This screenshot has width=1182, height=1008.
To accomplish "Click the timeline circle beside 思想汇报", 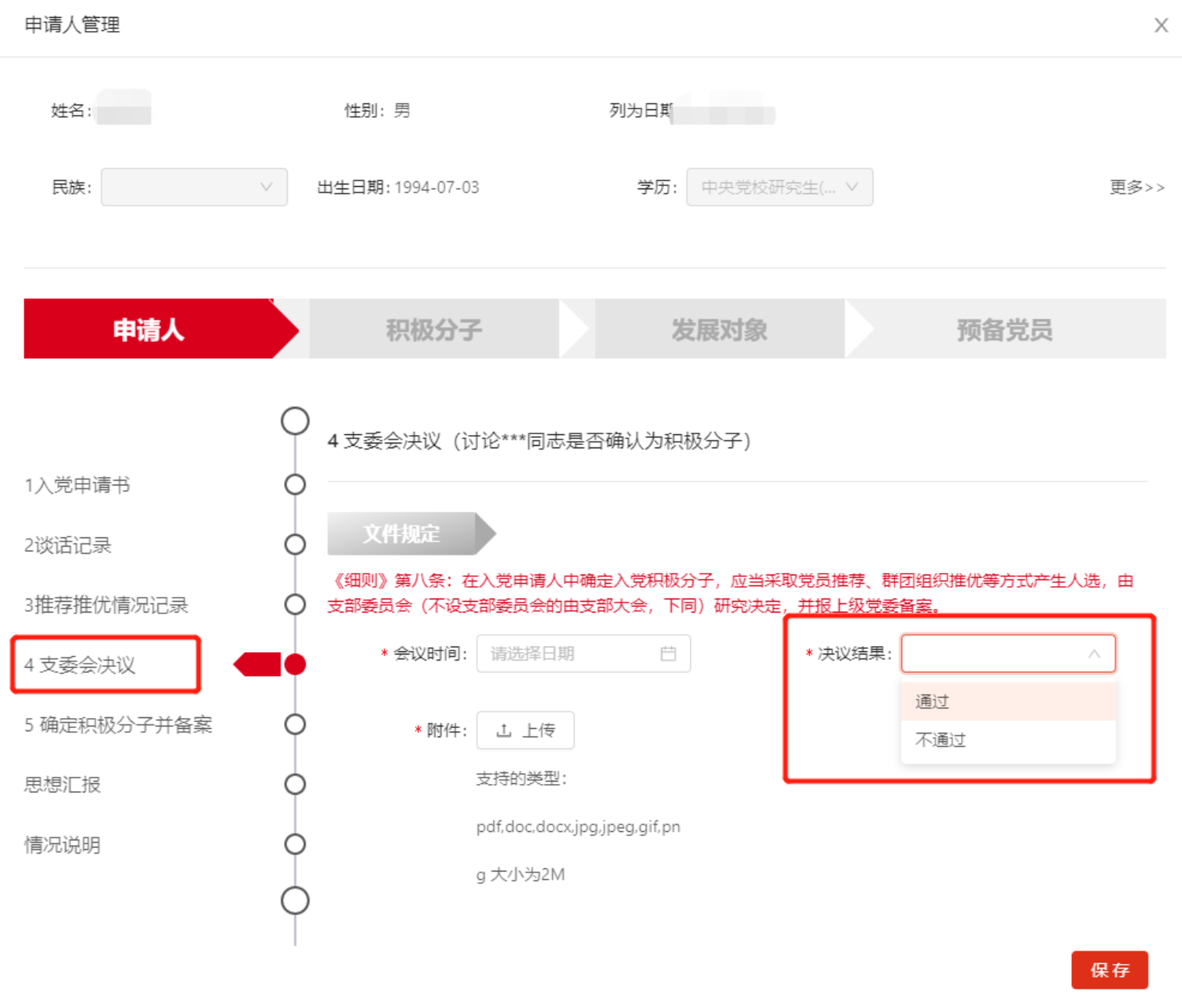I will 295,784.
